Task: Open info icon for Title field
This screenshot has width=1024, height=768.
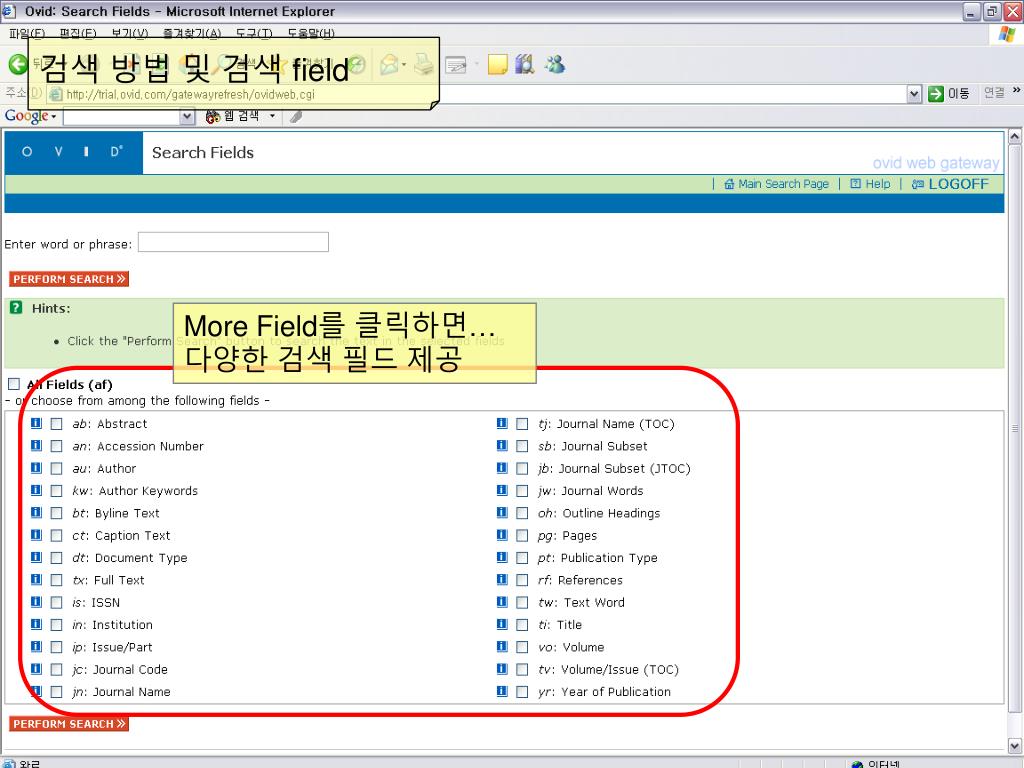Action: pos(502,624)
